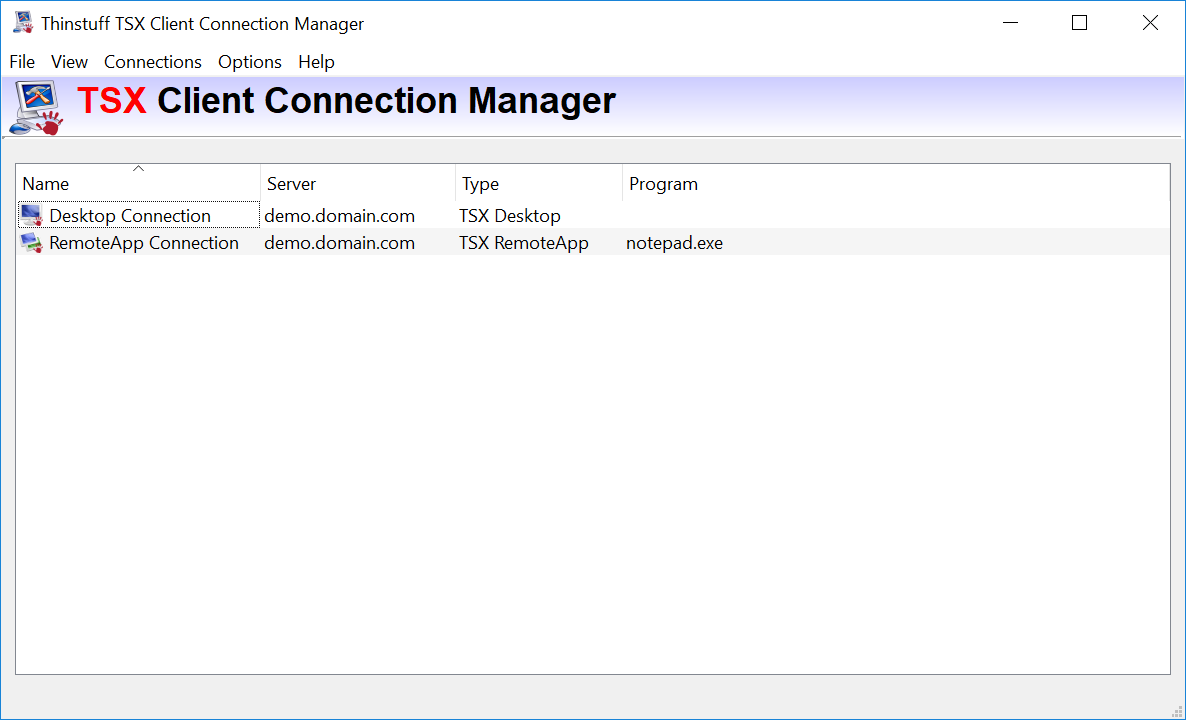This screenshot has height=720, width=1186.
Task: Open the View menu
Action: (x=69, y=62)
